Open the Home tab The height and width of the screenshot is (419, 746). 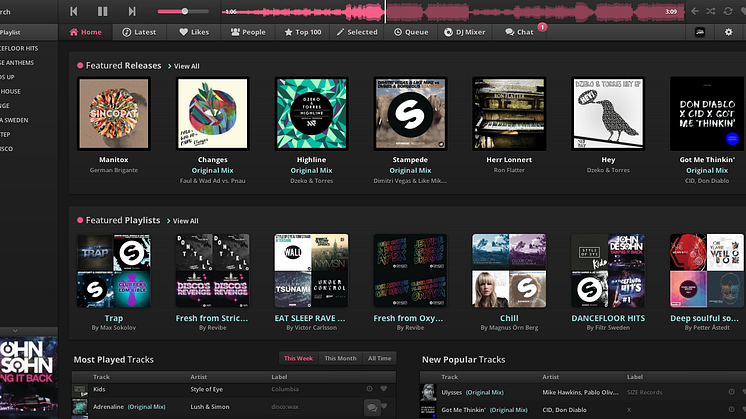(x=86, y=32)
